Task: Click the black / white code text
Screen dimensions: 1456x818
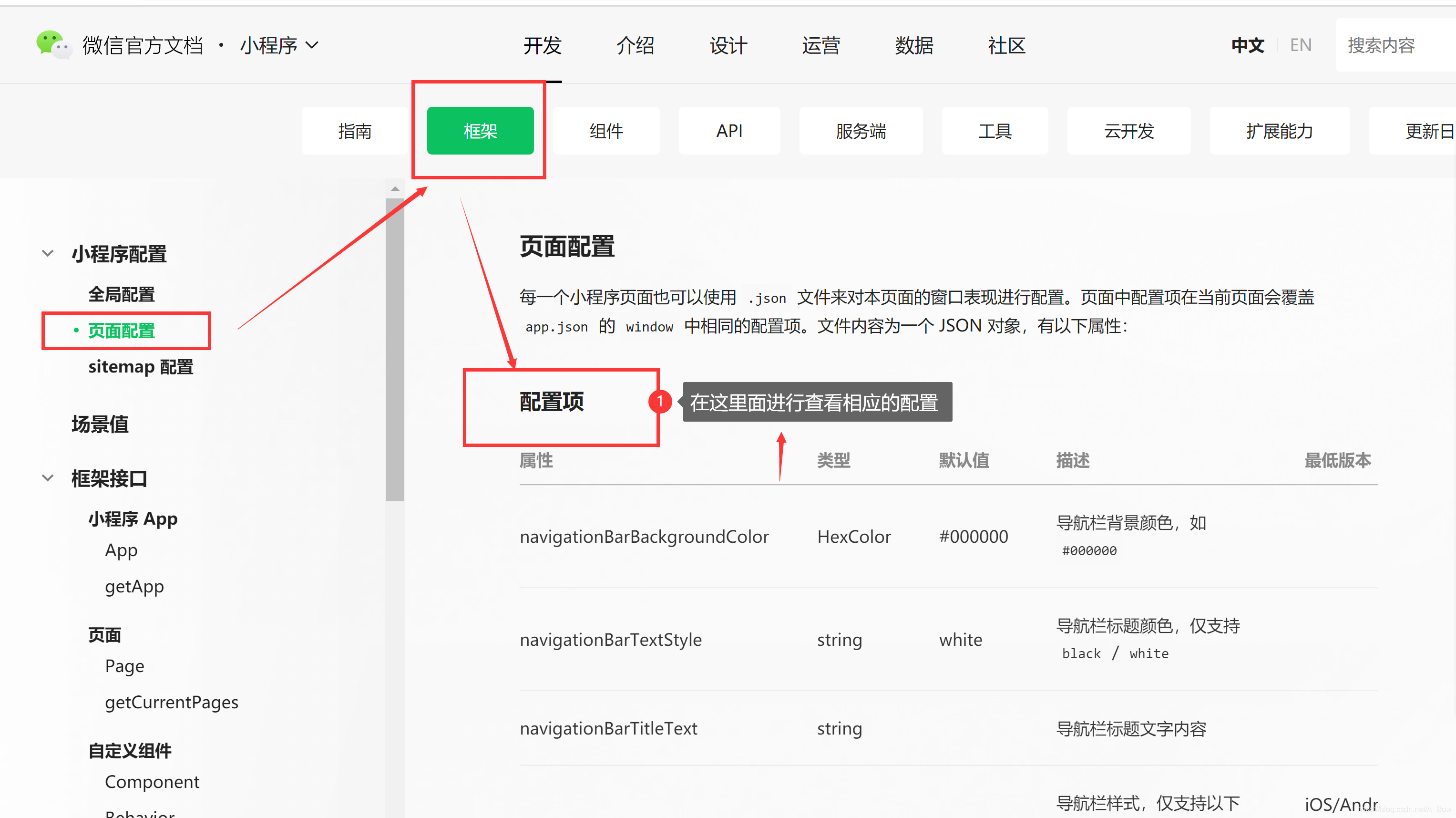Action: 1115,653
